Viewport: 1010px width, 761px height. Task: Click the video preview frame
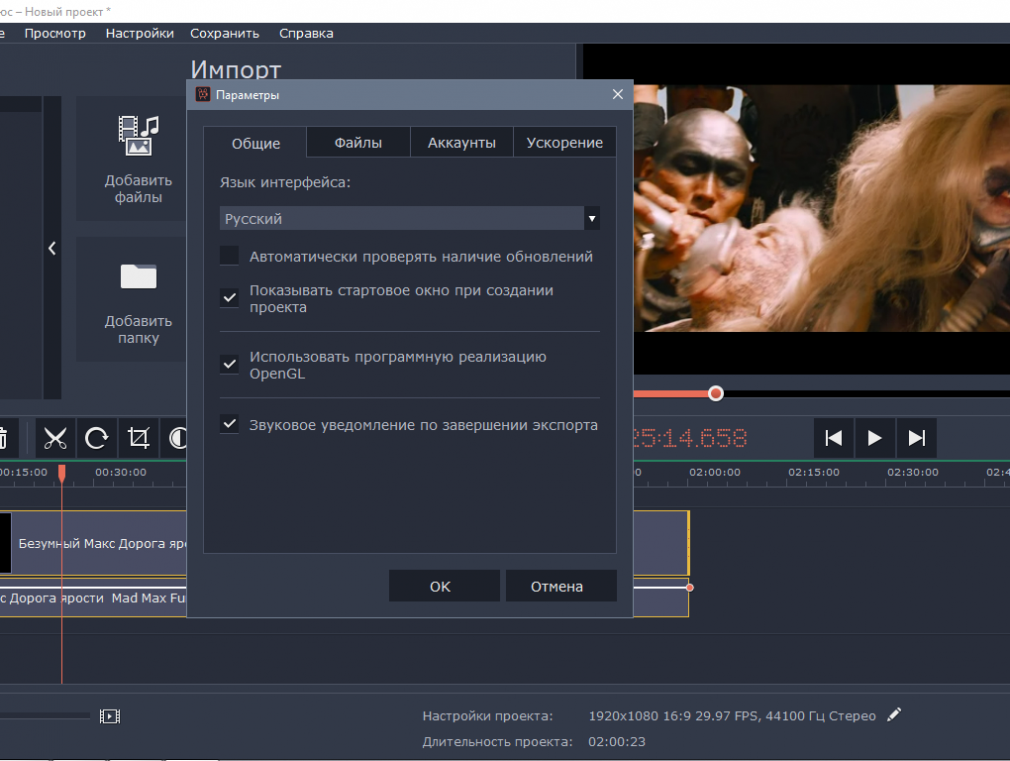coord(822,208)
